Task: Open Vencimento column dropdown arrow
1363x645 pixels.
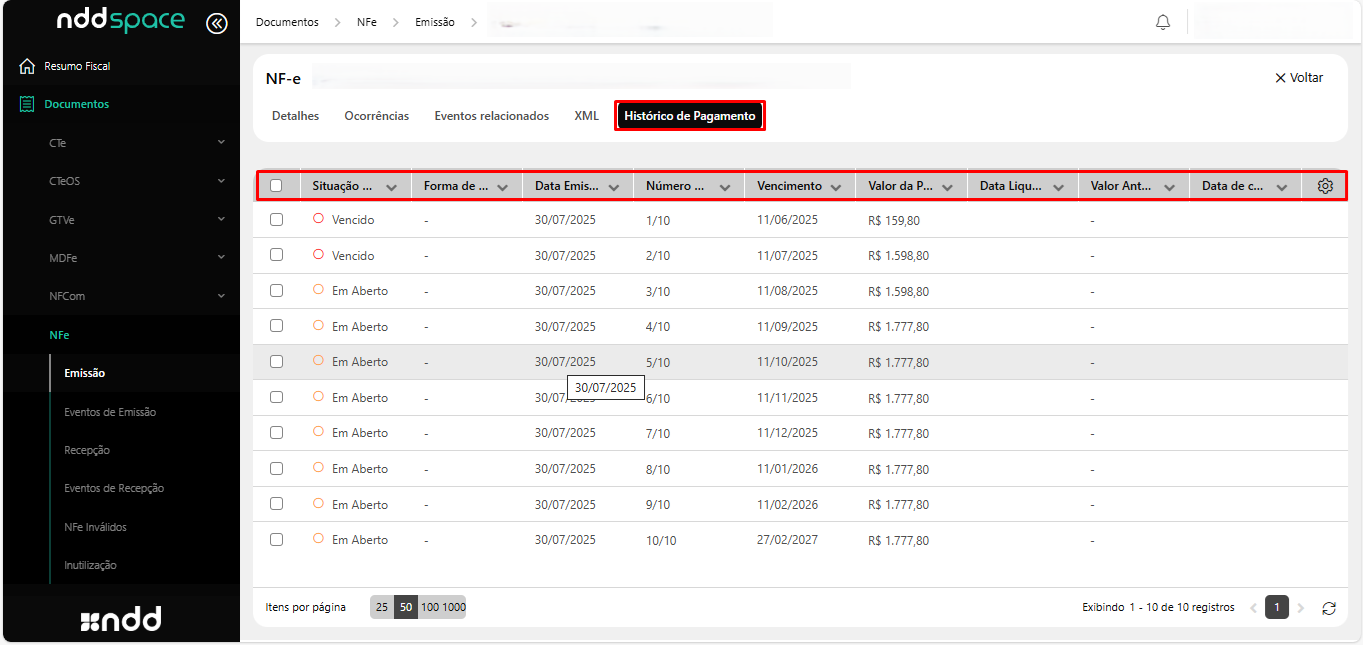Action: [x=836, y=187]
